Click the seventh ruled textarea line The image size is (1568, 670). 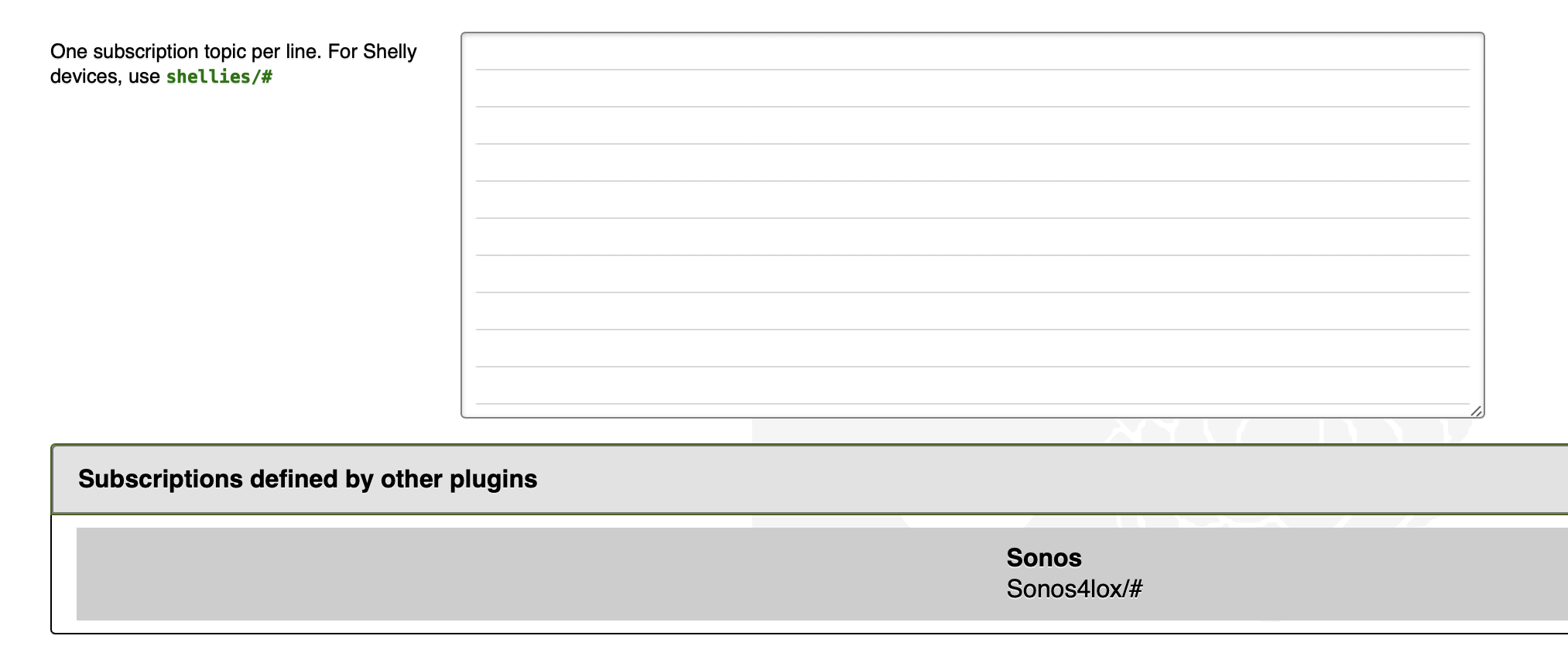tap(972, 275)
